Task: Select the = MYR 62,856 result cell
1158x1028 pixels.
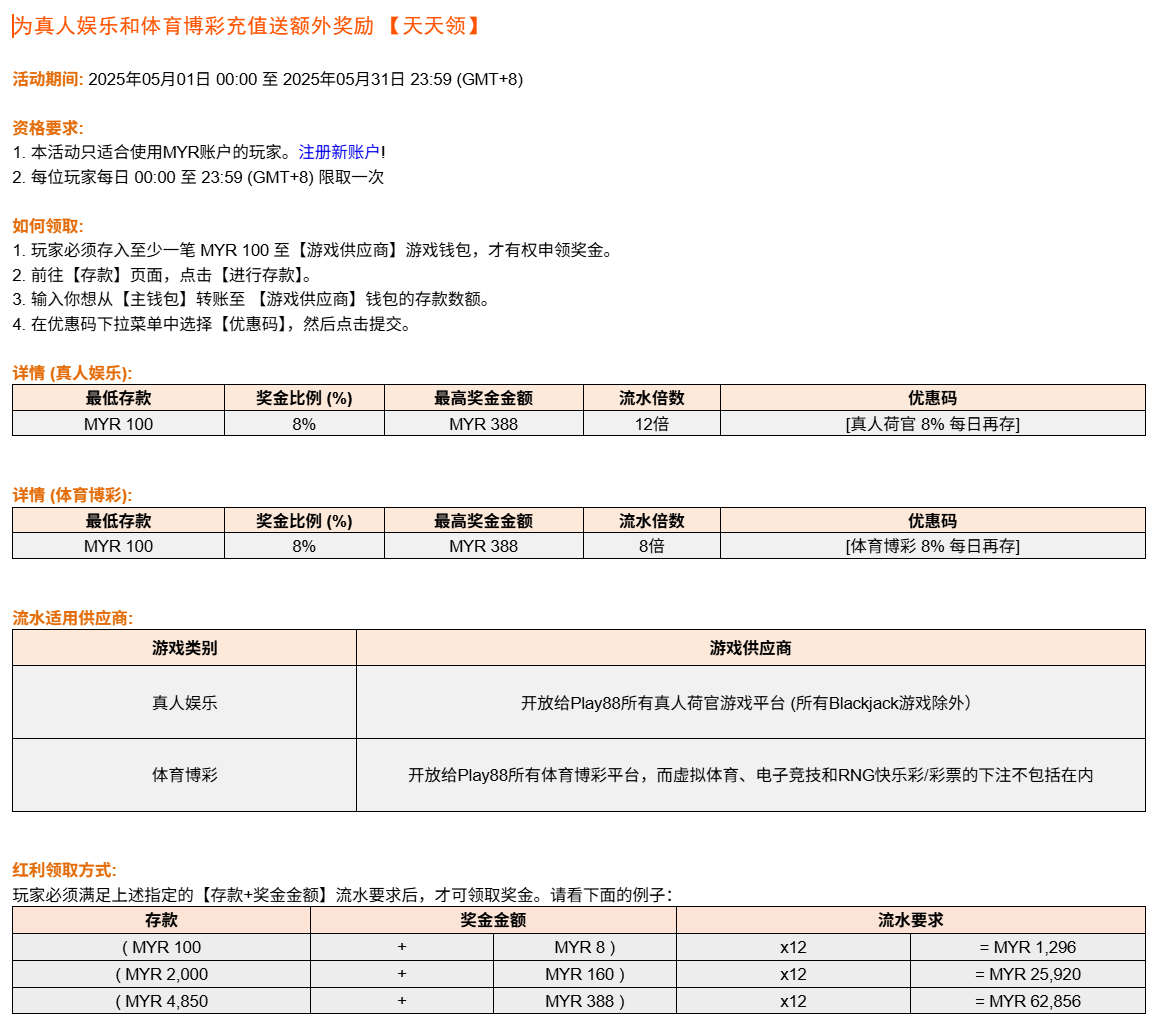Action: pyautogui.click(x=1027, y=1000)
